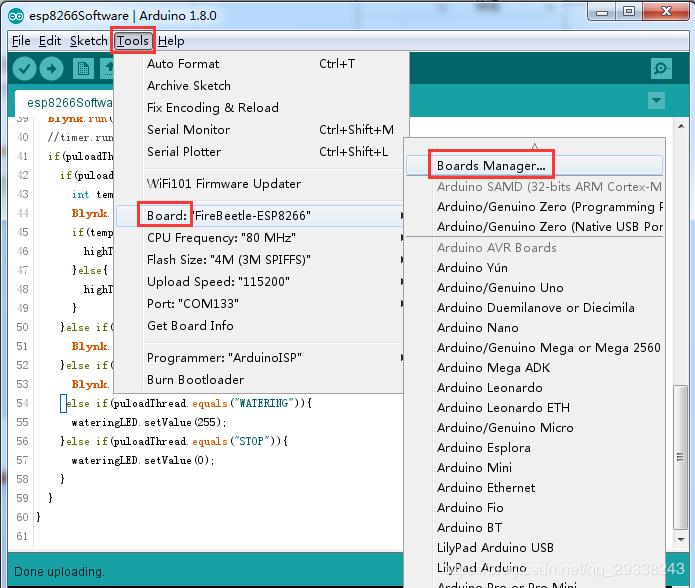Screen dimensions: 695x588
Task: Launch Serial Plotter from the Tools menu
Action: [184, 152]
